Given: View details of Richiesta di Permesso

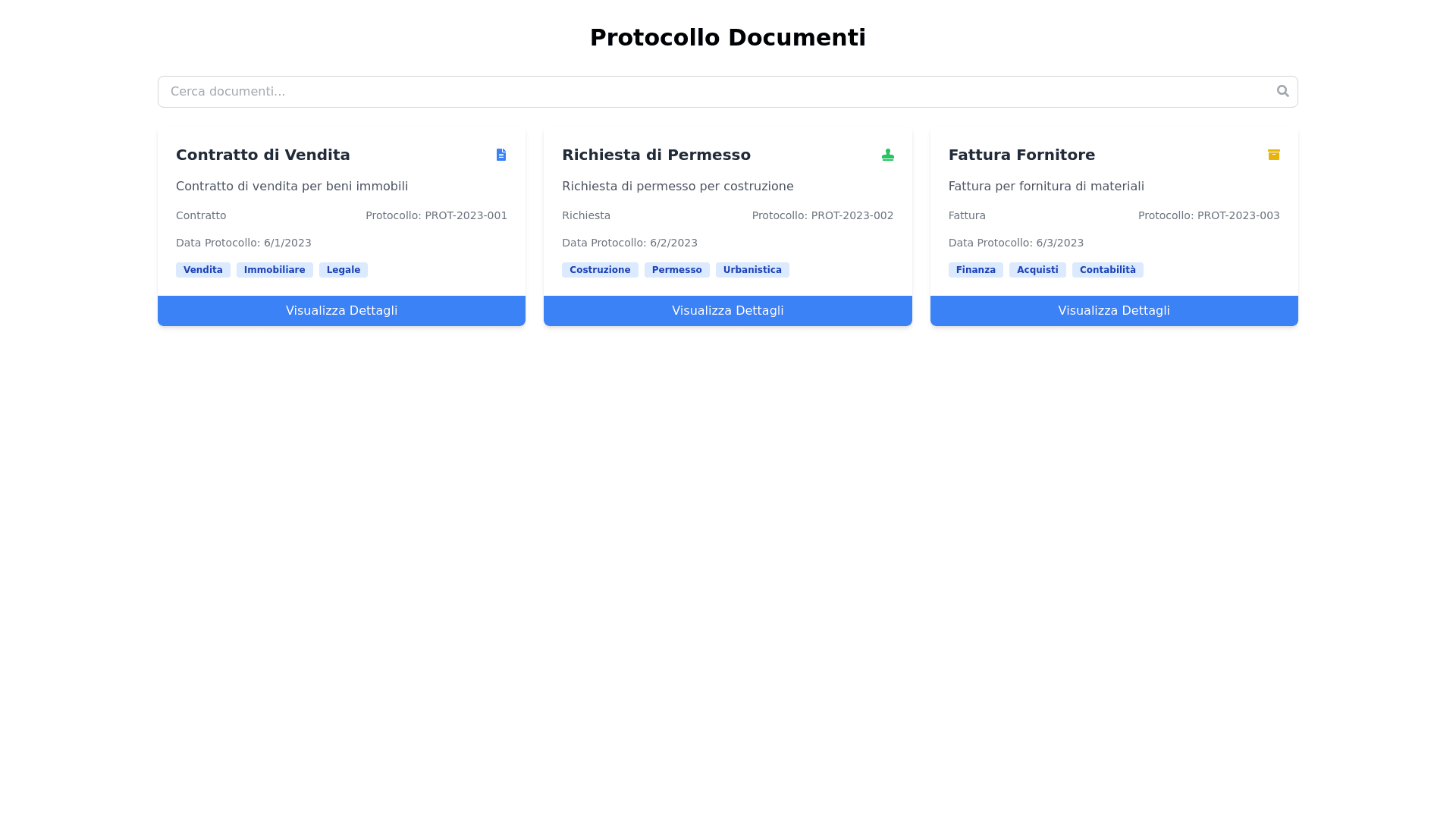Looking at the screenshot, I should click(x=727, y=311).
